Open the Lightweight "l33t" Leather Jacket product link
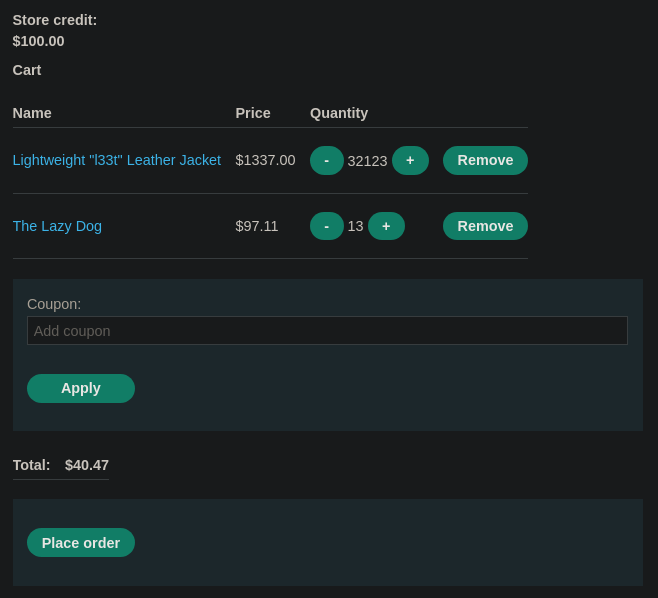 pyautogui.click(x=117, y=160)
